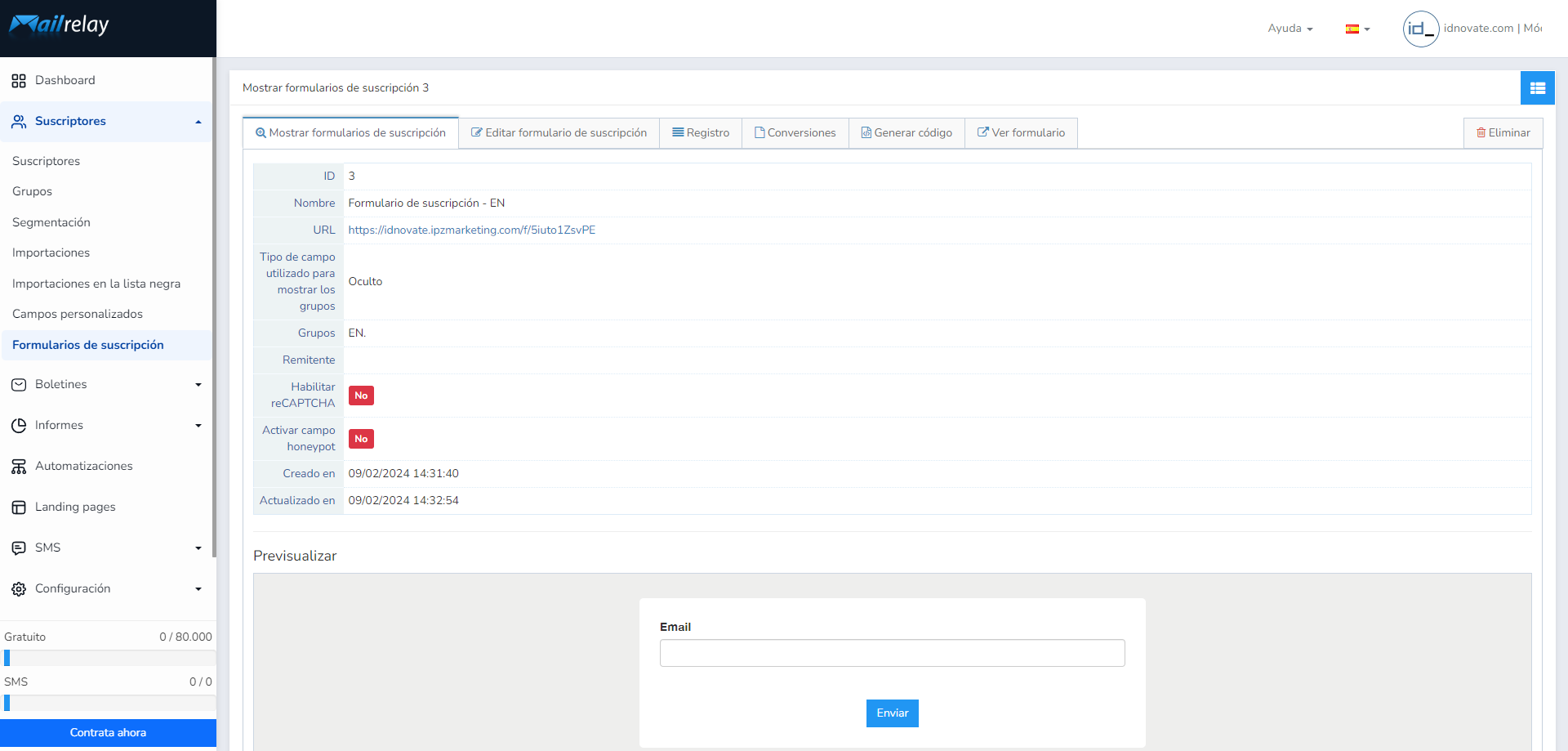Click the Landing pages menu label
The height and width of the screenshot is (751, 1568).
[75, 507]
